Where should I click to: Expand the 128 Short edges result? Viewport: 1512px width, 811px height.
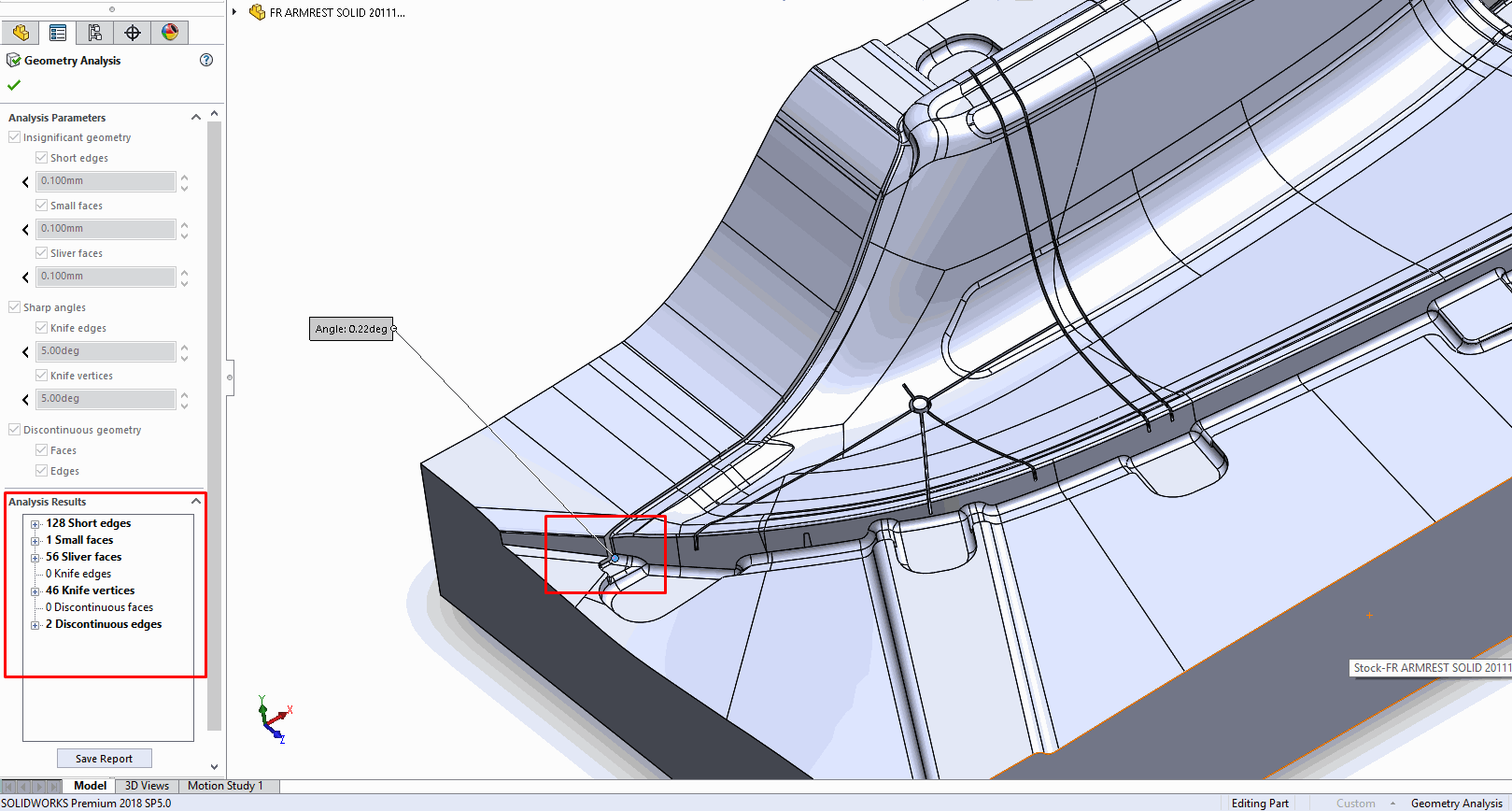click(x=35, y=524)
